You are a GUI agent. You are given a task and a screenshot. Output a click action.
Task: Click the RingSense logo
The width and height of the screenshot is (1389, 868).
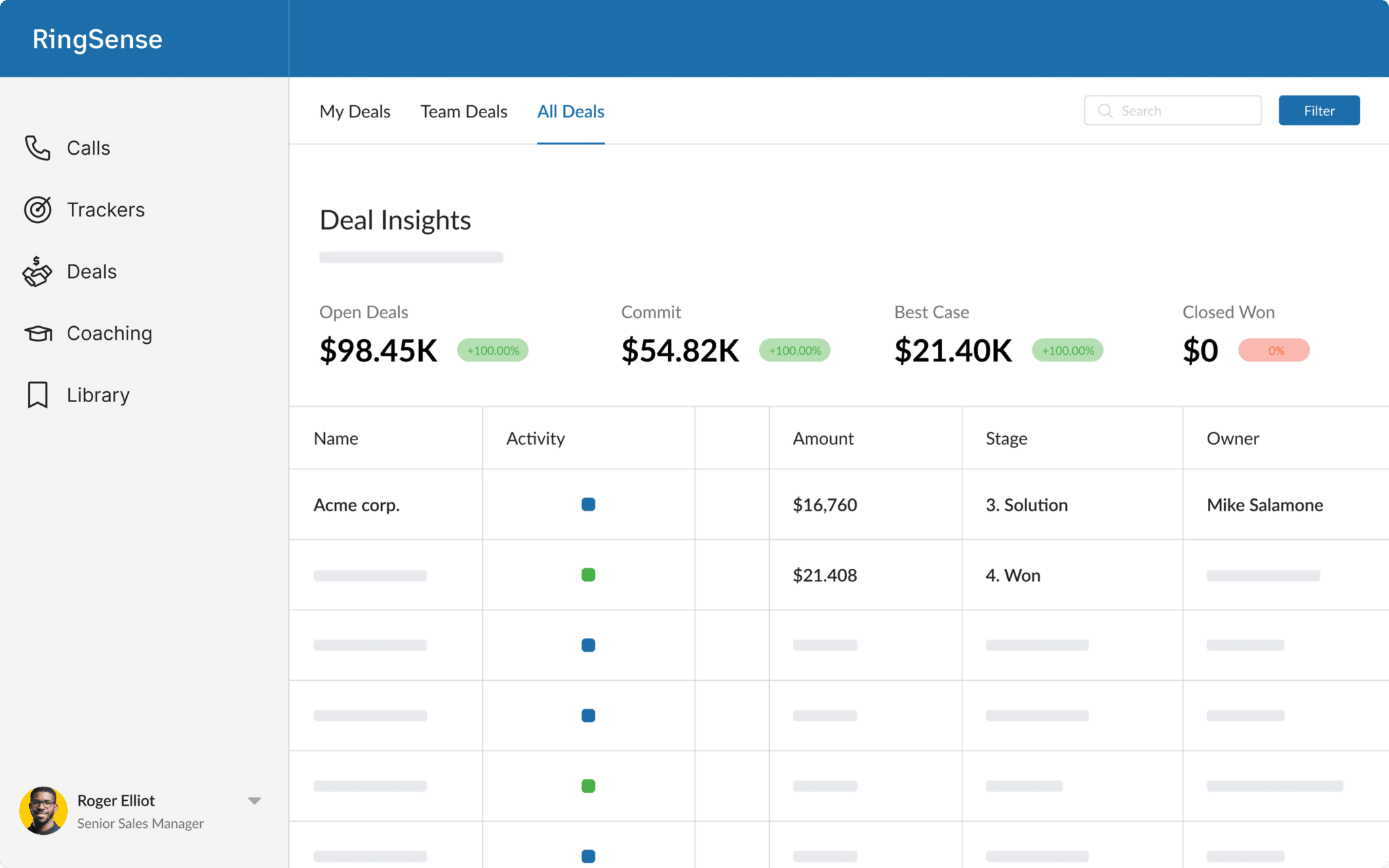click(x=98, y=39)
